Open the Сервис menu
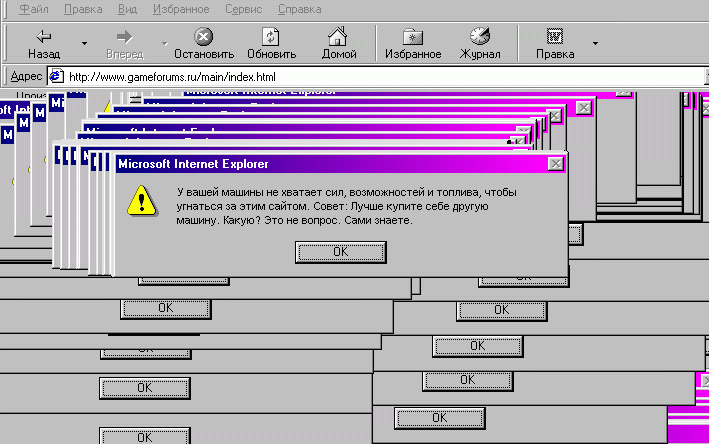Viewport: 709px width, 444px height. pos(243,8)
